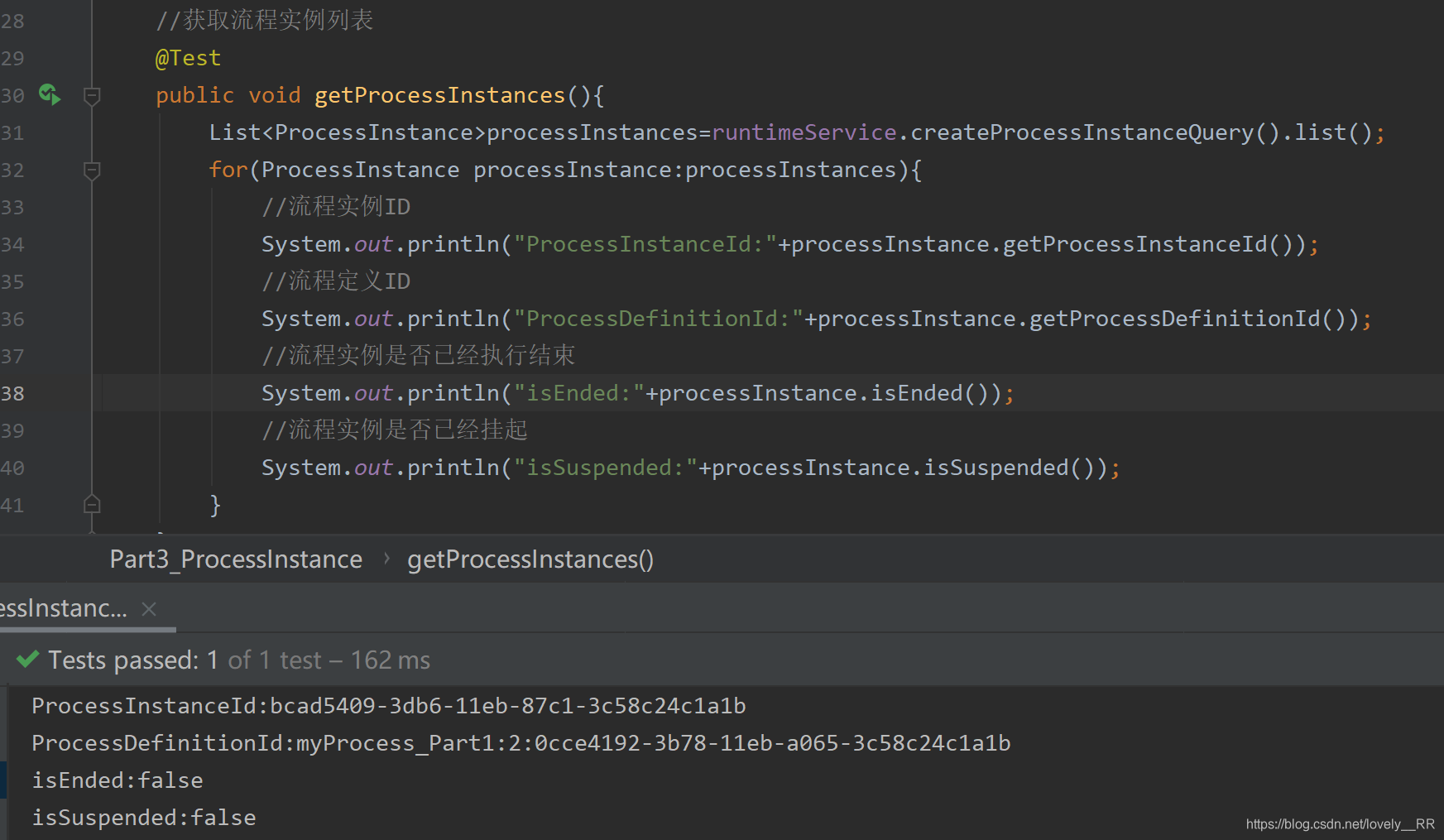
Task: Close the run tab with the X icon
Action: click(149, 609)
